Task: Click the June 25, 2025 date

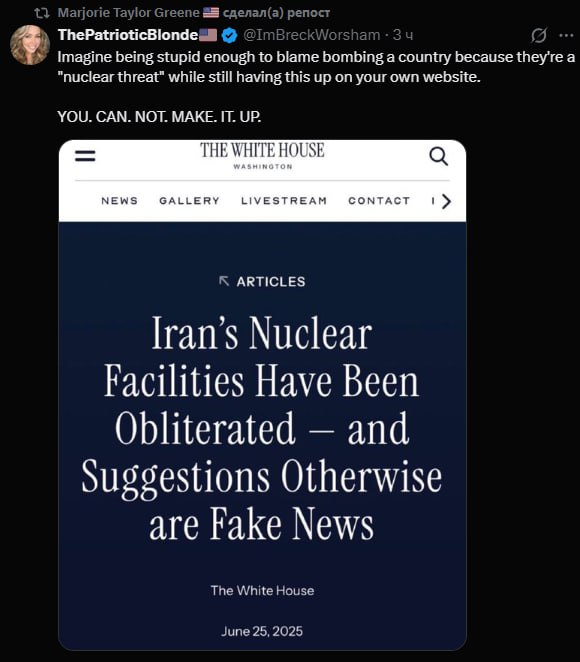Action: click(x=262, y=631)
